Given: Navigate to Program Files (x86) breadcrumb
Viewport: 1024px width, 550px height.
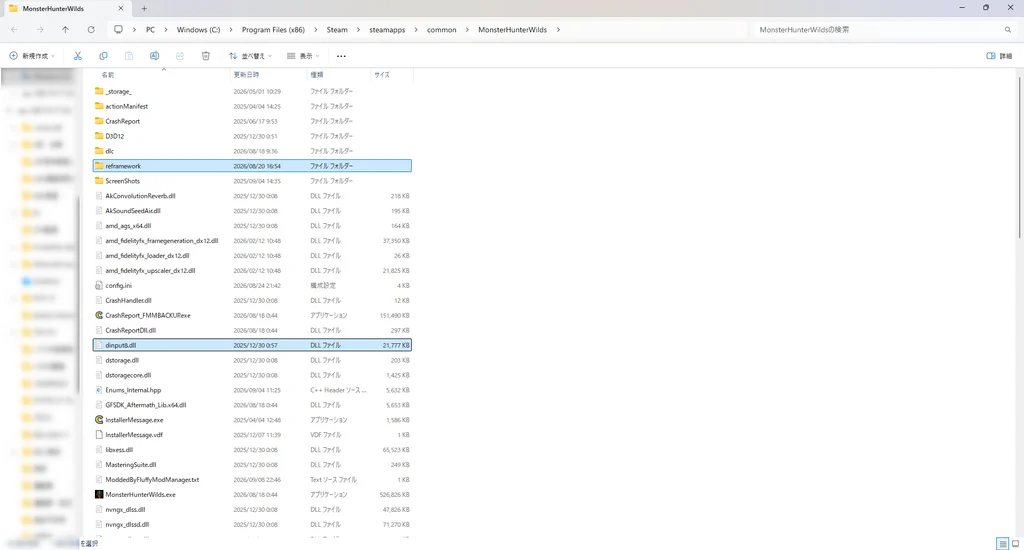Looking at the screenshot, I should 273,29.
